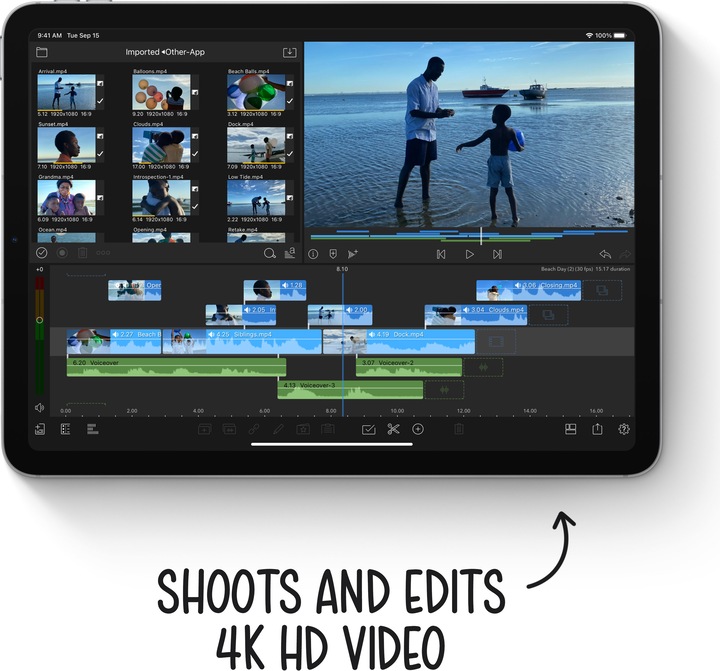The image size is (720, 671).
Task: Add a marker with the marker icon
Action: click(333, 254)
